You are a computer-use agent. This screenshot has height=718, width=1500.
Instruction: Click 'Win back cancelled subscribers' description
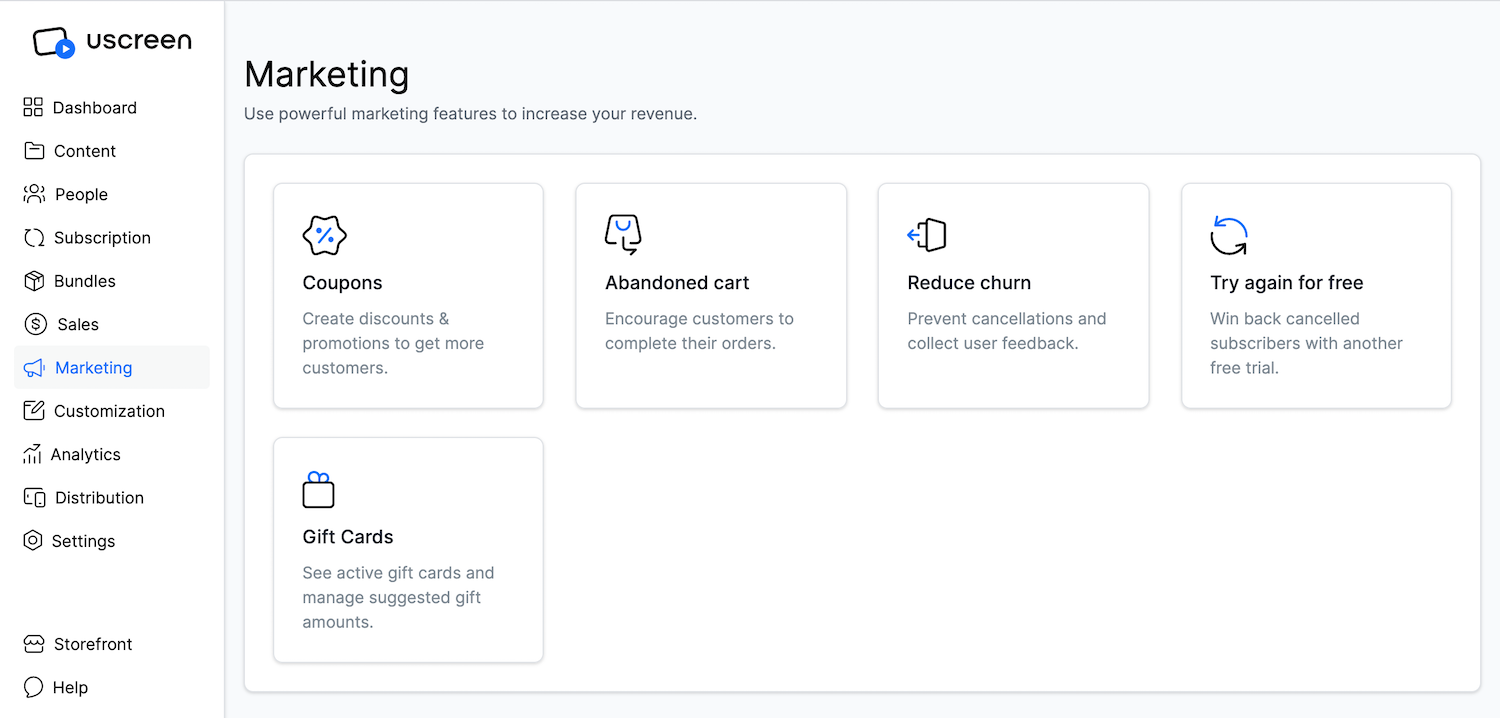(x=1306, y=343)
